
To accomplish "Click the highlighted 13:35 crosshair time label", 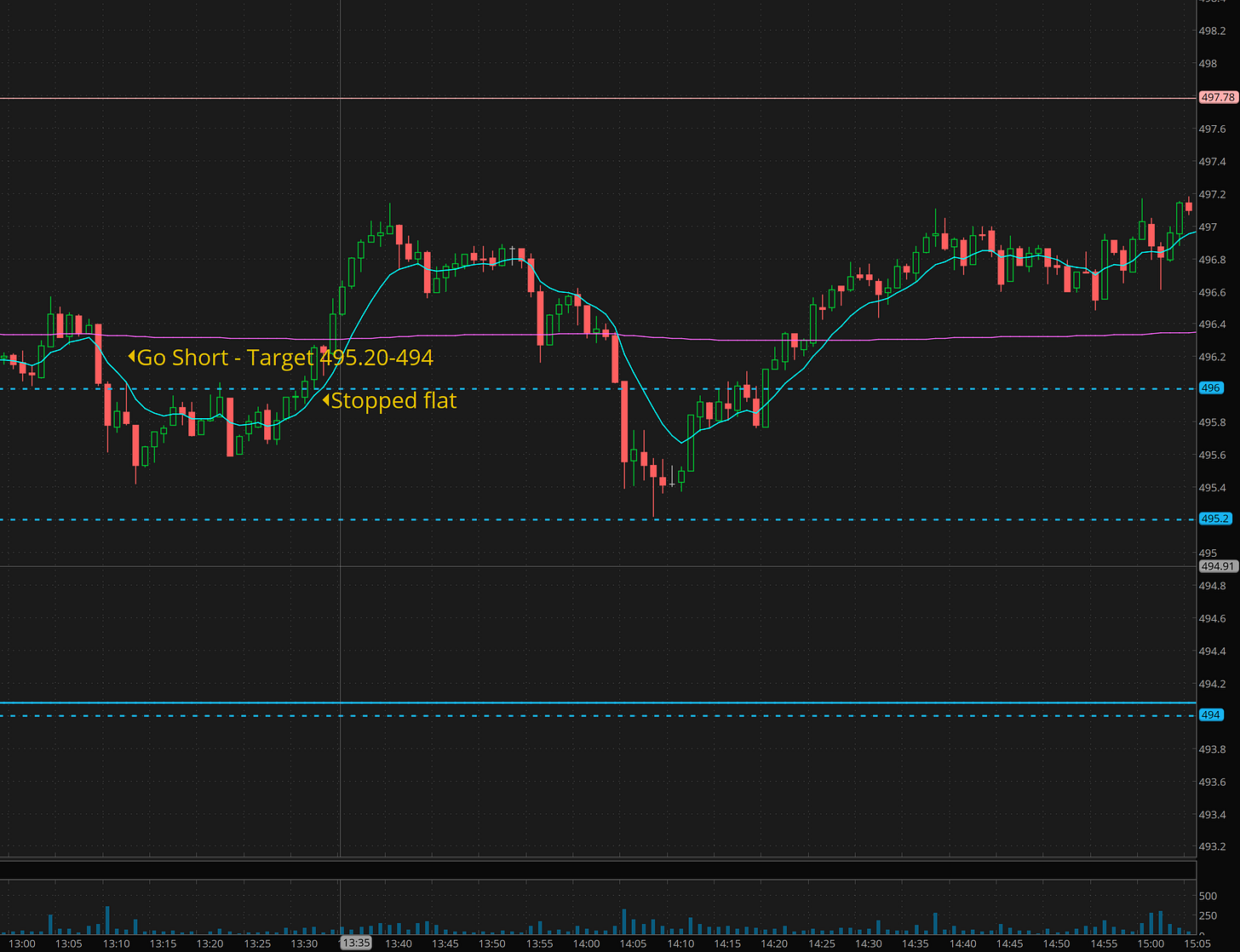I will [x=356, y=943].
